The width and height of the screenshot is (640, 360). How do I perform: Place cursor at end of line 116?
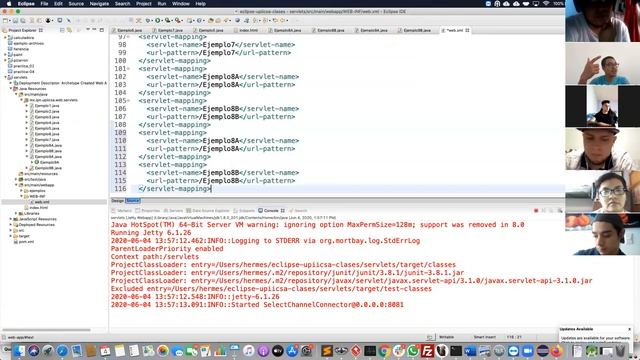pyautogui.click(x=211, y=189)
